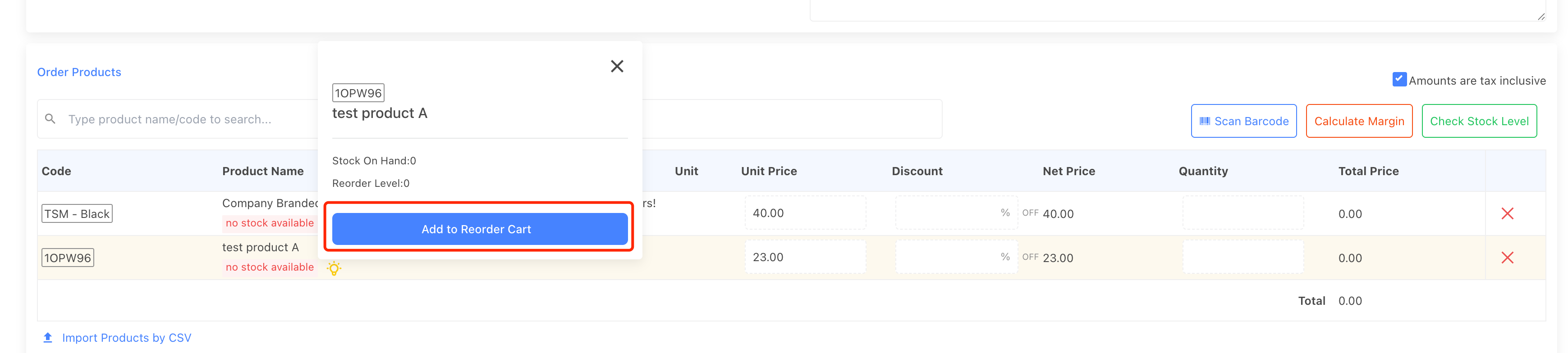Viewport: 1568px width, 353px height.
Task: Open Import Products by CSV link
Action: point(126,338)
